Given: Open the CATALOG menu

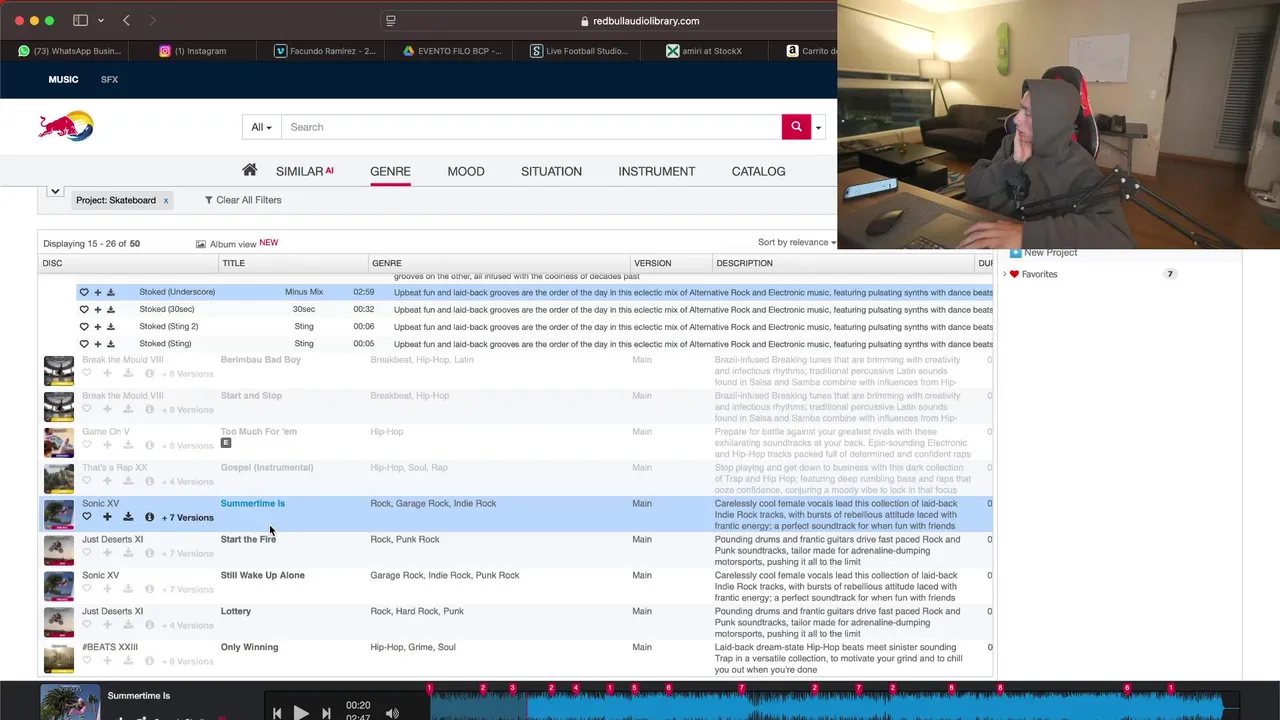Looking at the screenshot, I should click(758, 171).
